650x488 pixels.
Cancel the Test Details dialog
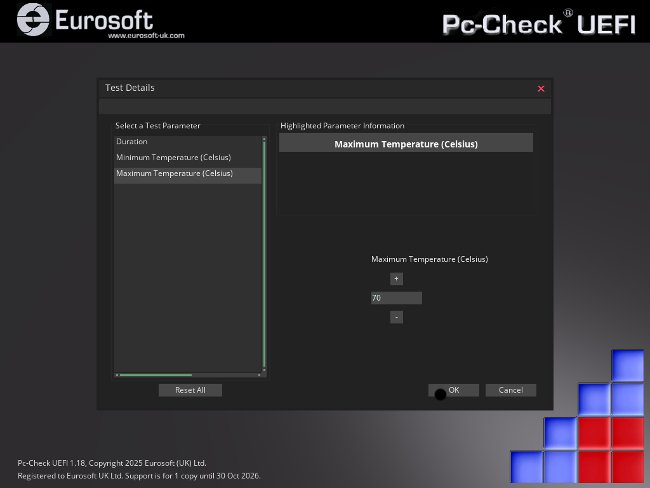511,390
